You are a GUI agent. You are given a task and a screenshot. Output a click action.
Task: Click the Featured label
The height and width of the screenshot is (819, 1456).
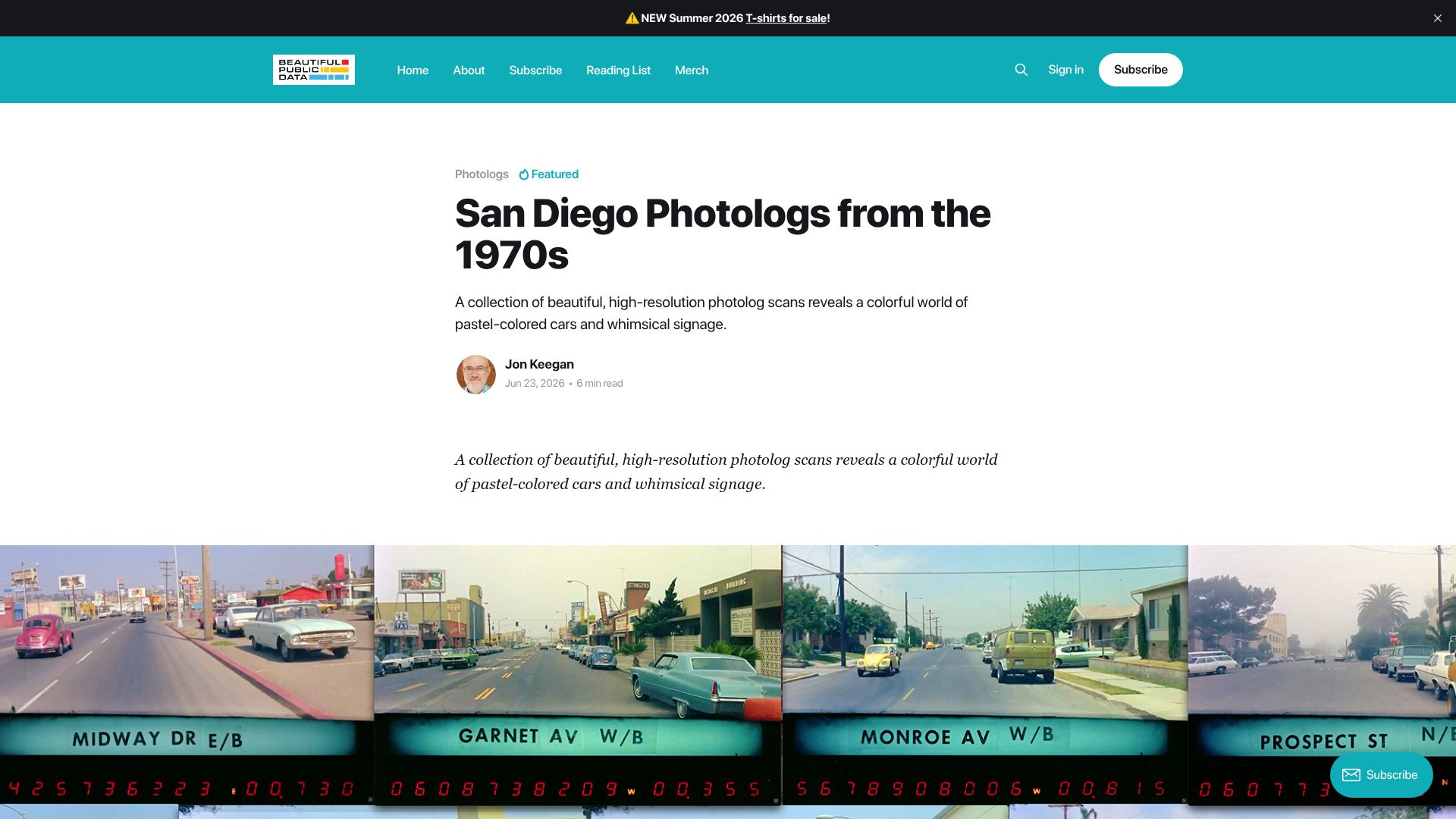(554, 174)
